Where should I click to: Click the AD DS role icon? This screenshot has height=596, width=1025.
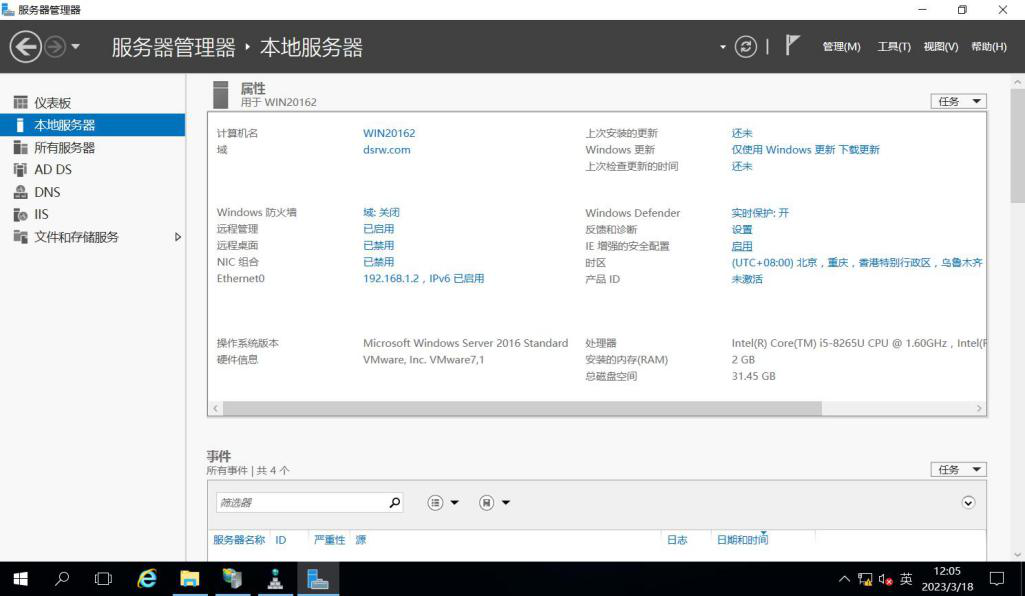pos(20,170)
